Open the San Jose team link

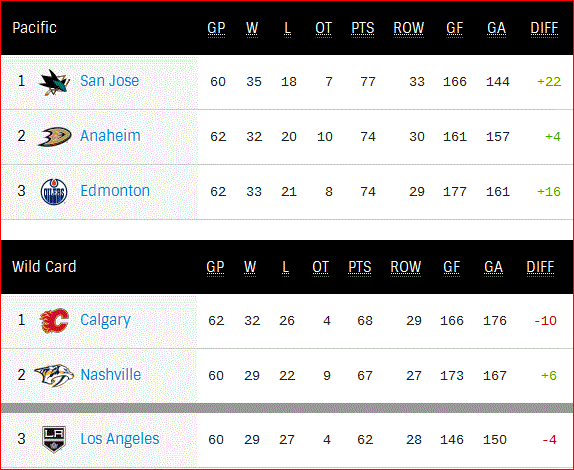point(109,81)
